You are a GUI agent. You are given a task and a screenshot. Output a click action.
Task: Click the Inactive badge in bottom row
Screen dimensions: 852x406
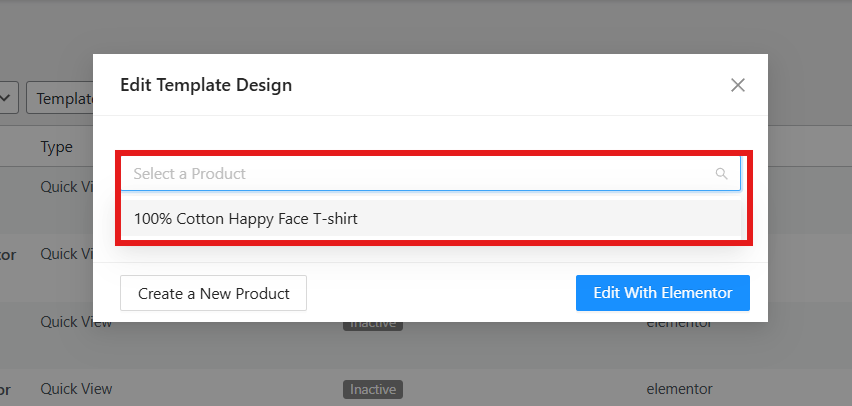tap(373, 389)
